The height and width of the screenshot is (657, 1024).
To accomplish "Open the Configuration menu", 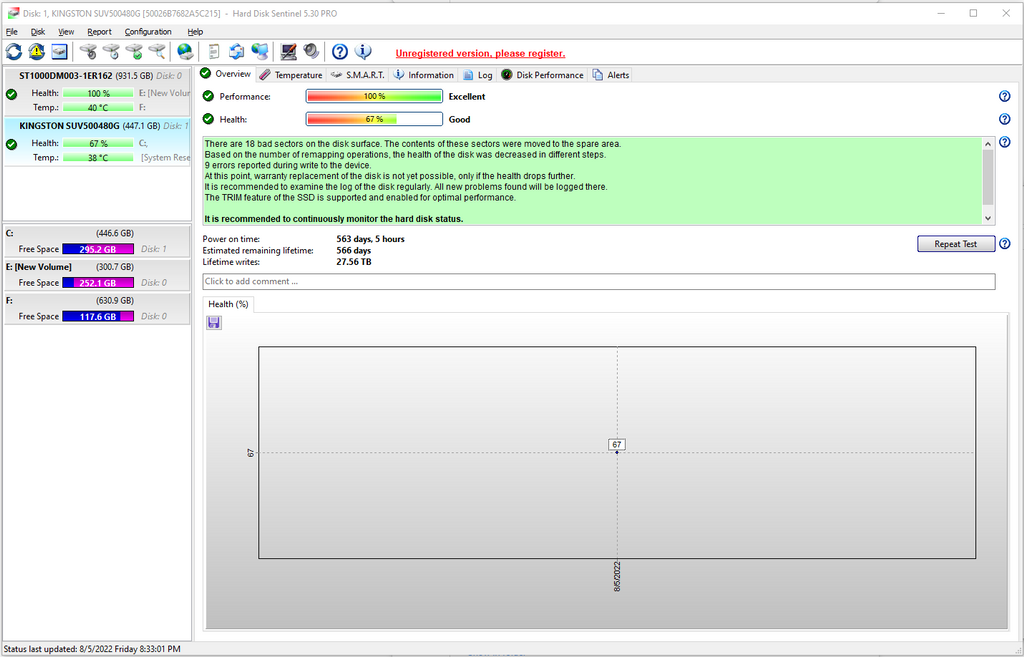I will tap(148, 32).
